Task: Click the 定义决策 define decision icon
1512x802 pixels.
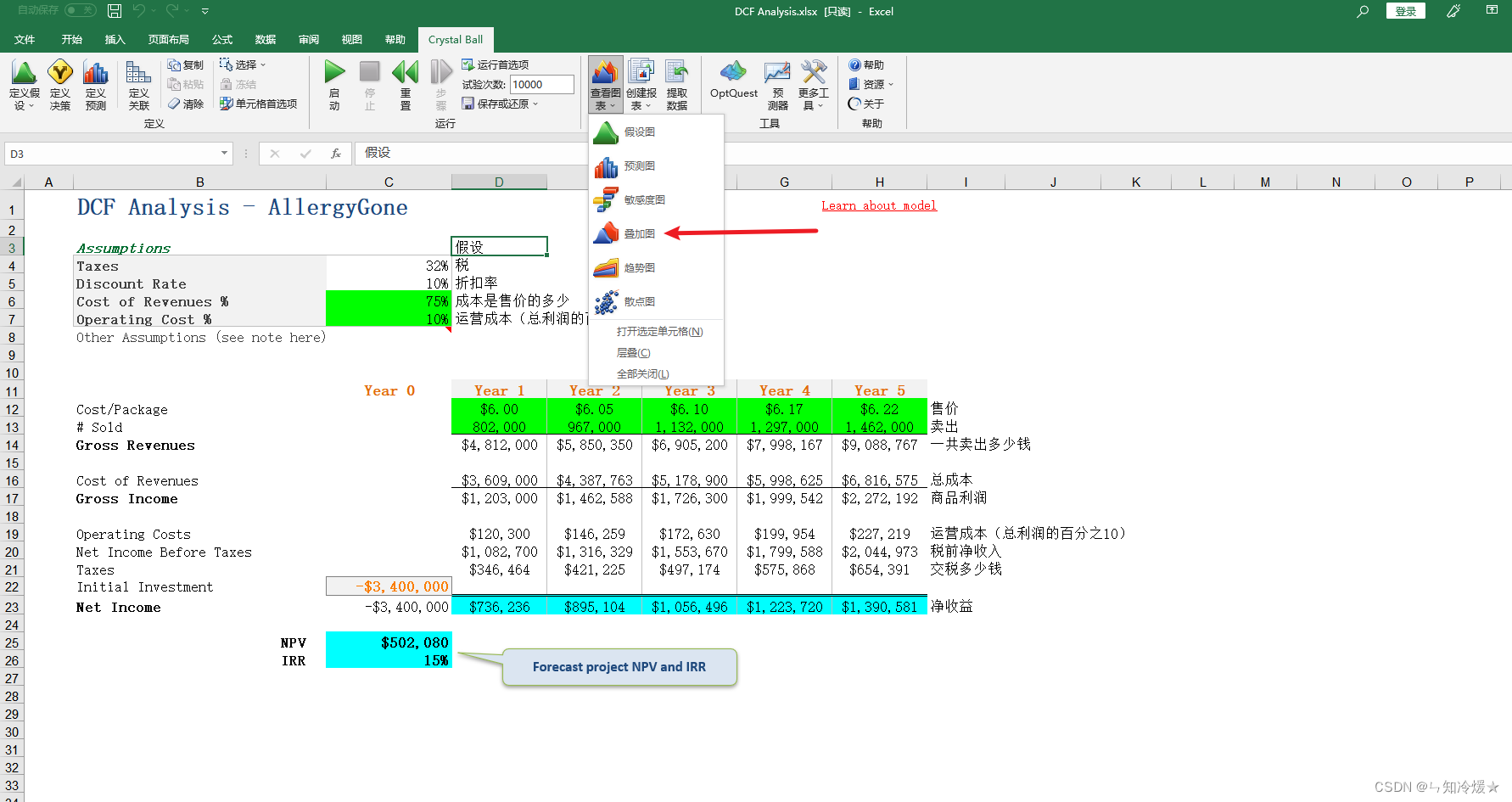Action: pyautogui.click(x=60, y=85)
